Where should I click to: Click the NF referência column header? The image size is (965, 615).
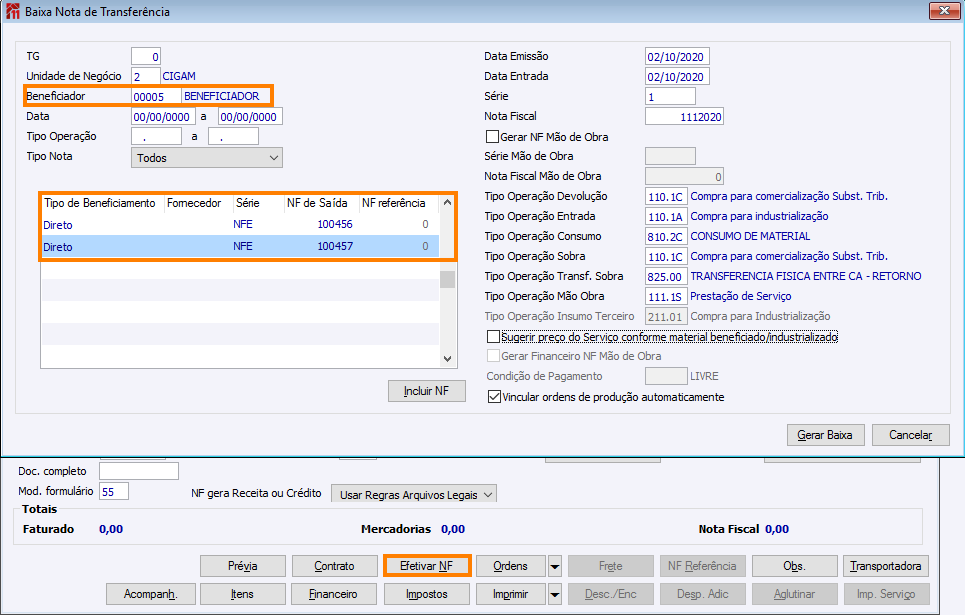398,203
